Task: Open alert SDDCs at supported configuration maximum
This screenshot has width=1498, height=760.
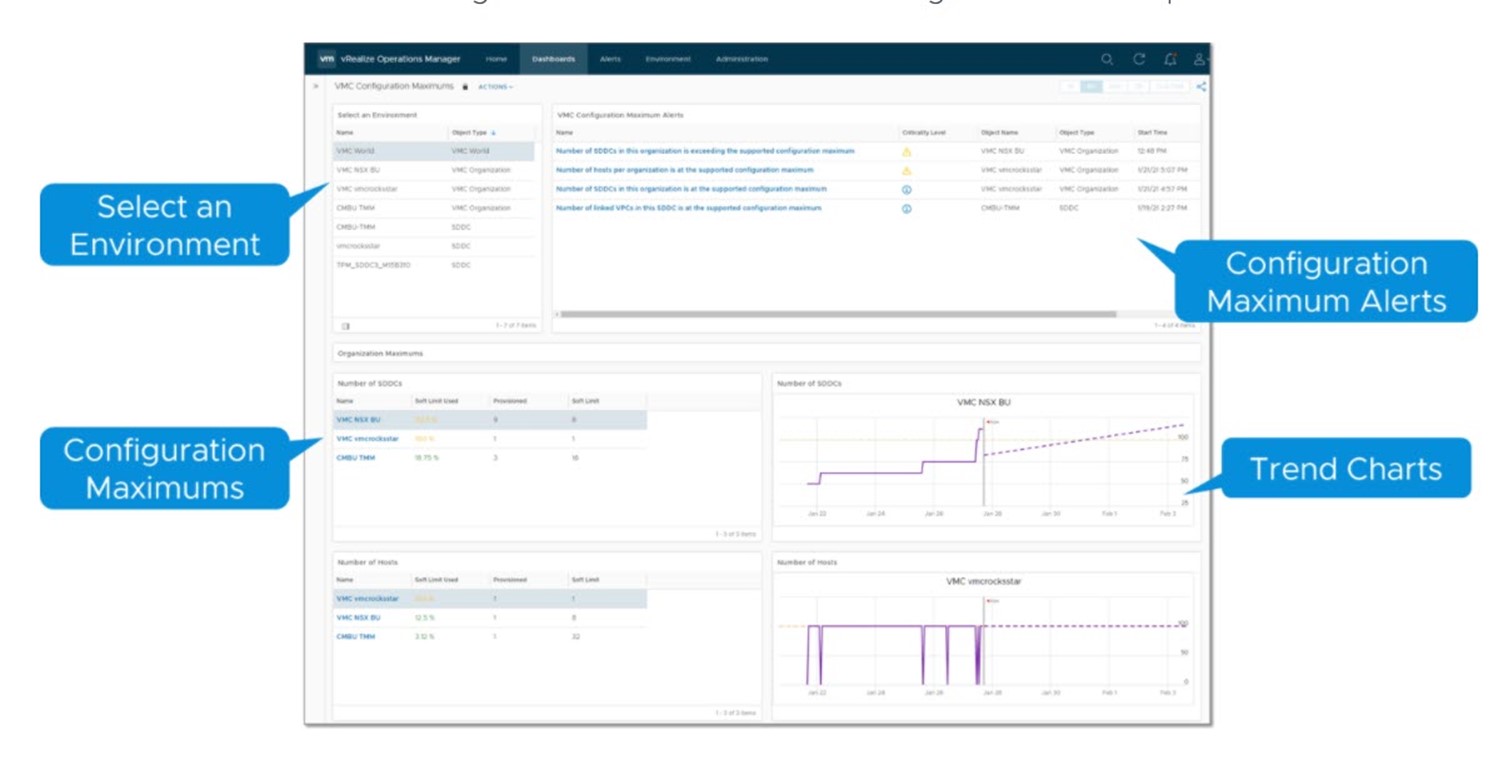Action: tap(691, 189)
